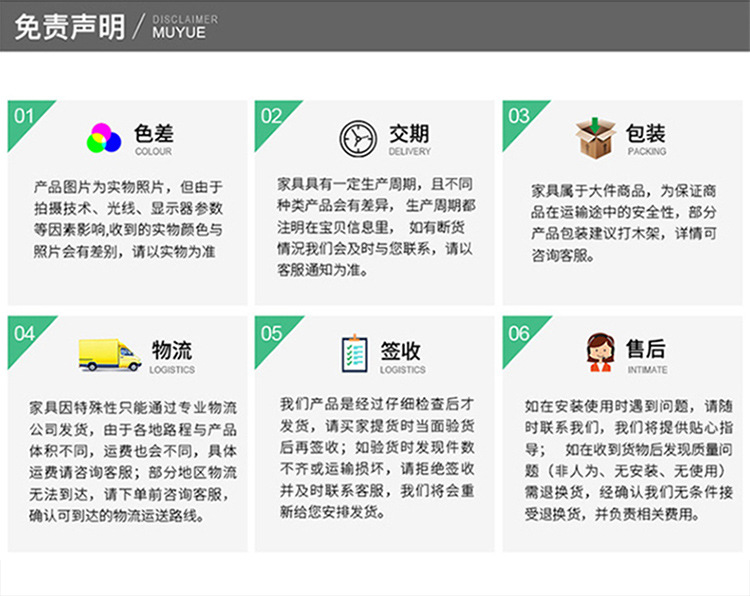Click the line 家具因特殊性只能通过专业物流

[x=133, y=408]
